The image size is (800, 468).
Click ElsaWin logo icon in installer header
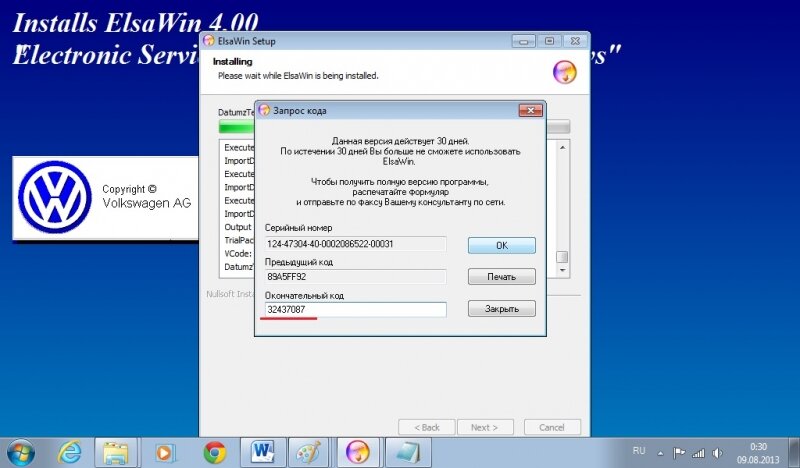(564, 71)
